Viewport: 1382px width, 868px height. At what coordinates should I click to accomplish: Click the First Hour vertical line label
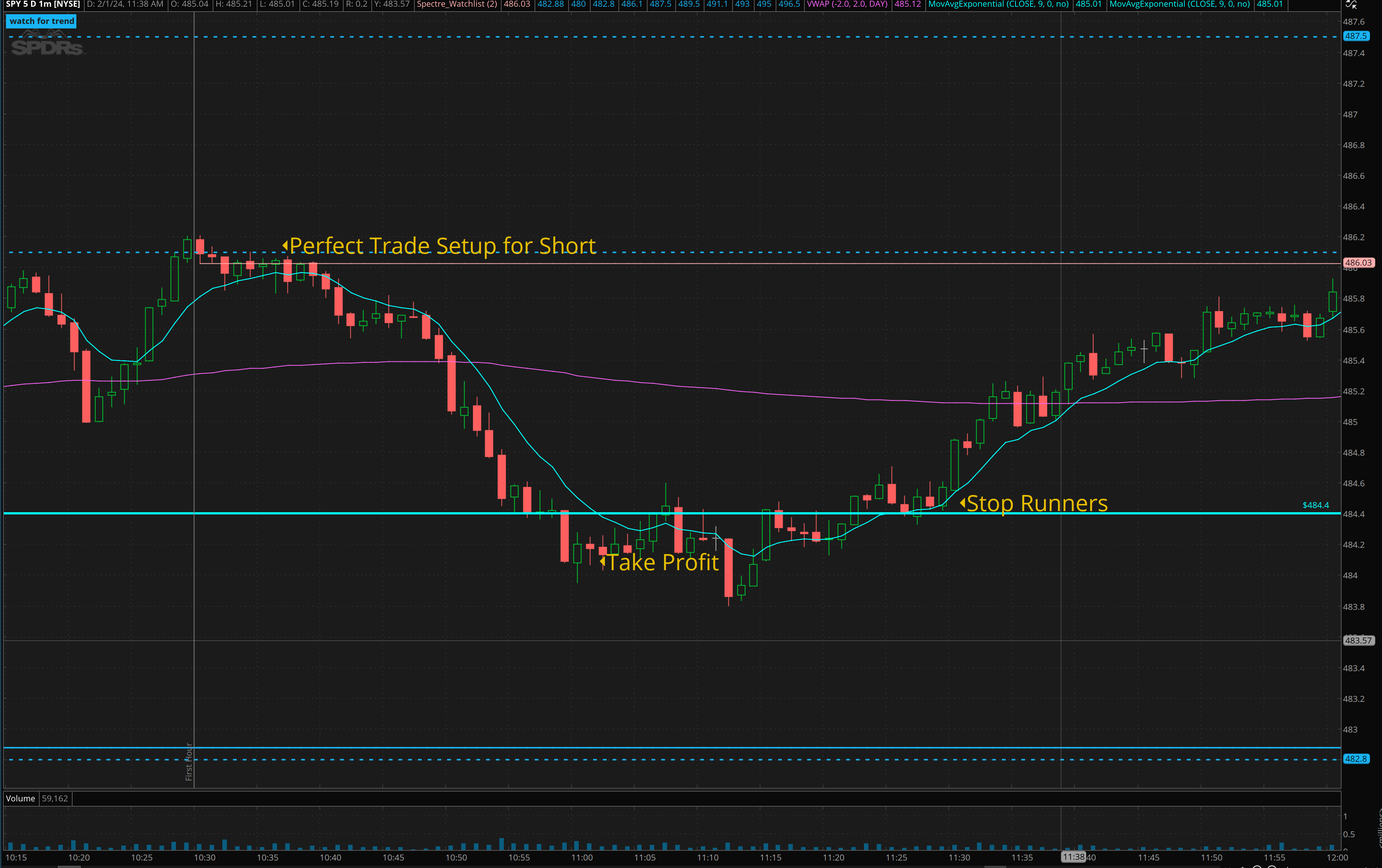(x=189, y=761)
